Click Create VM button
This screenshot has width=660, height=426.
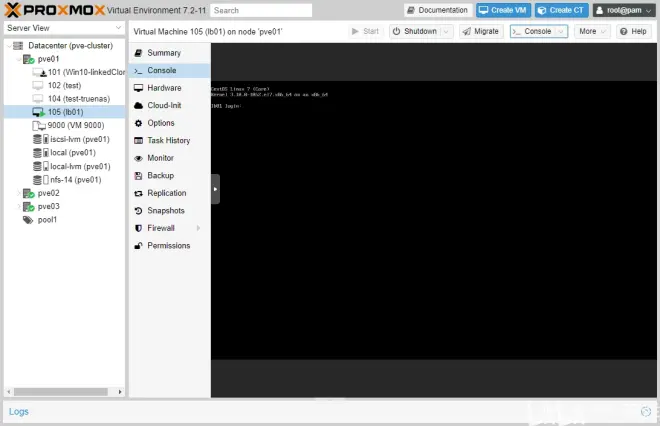pos(503,10)
